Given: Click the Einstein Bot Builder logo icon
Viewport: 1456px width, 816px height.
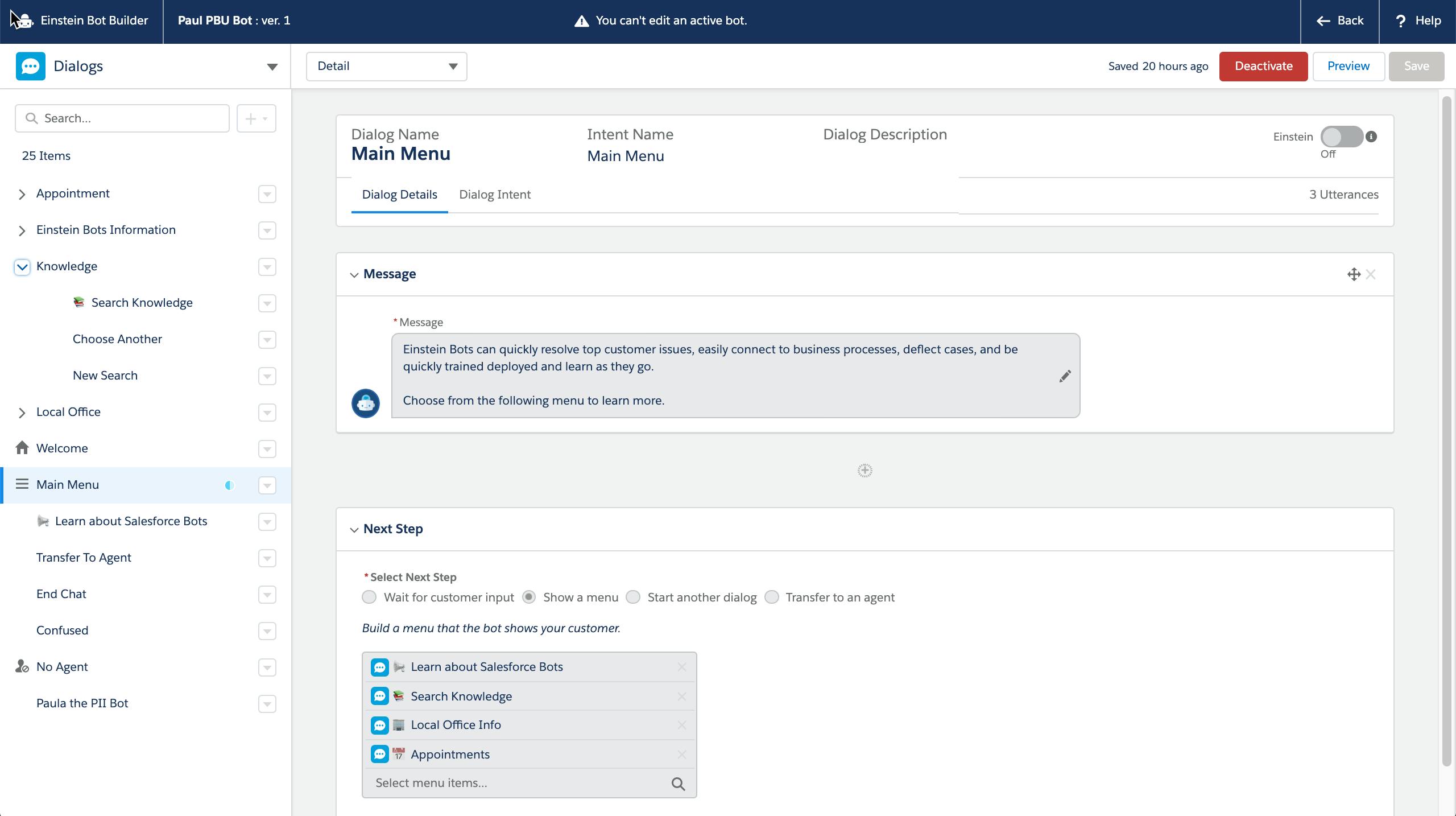Looking at the screenshot, I should [23, 20].
